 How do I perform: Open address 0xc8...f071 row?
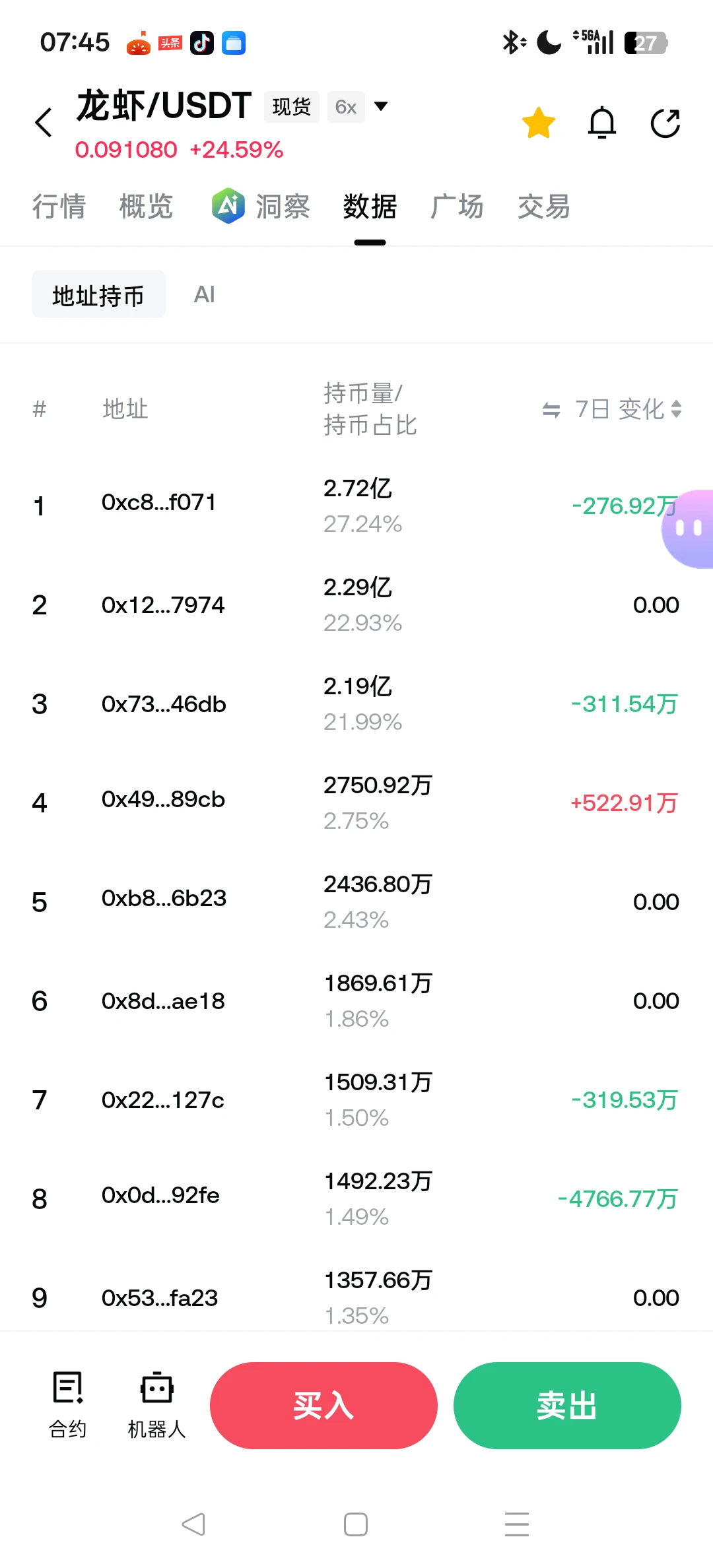point(356,506)
